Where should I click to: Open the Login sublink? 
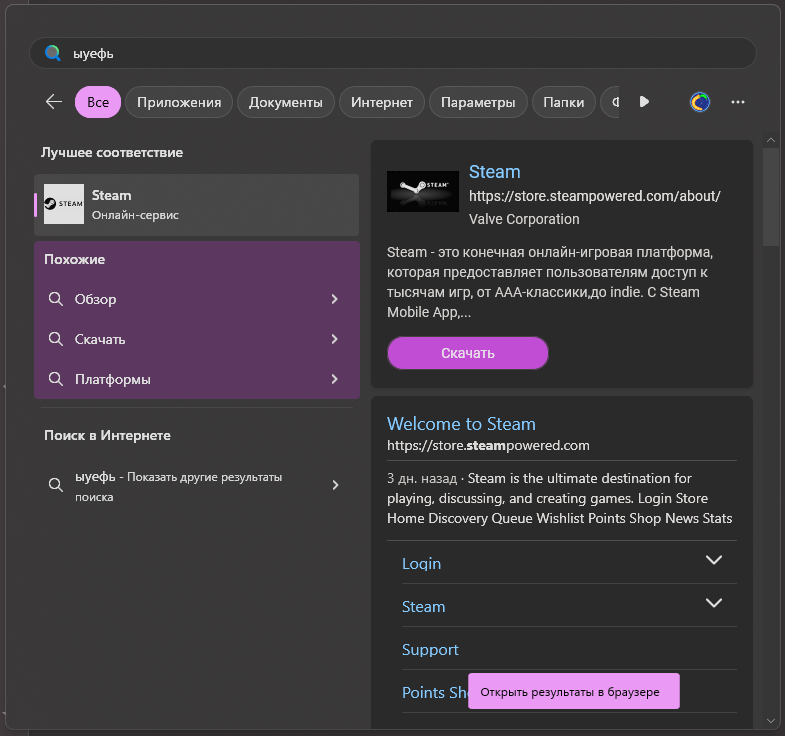tap(422, 563)
